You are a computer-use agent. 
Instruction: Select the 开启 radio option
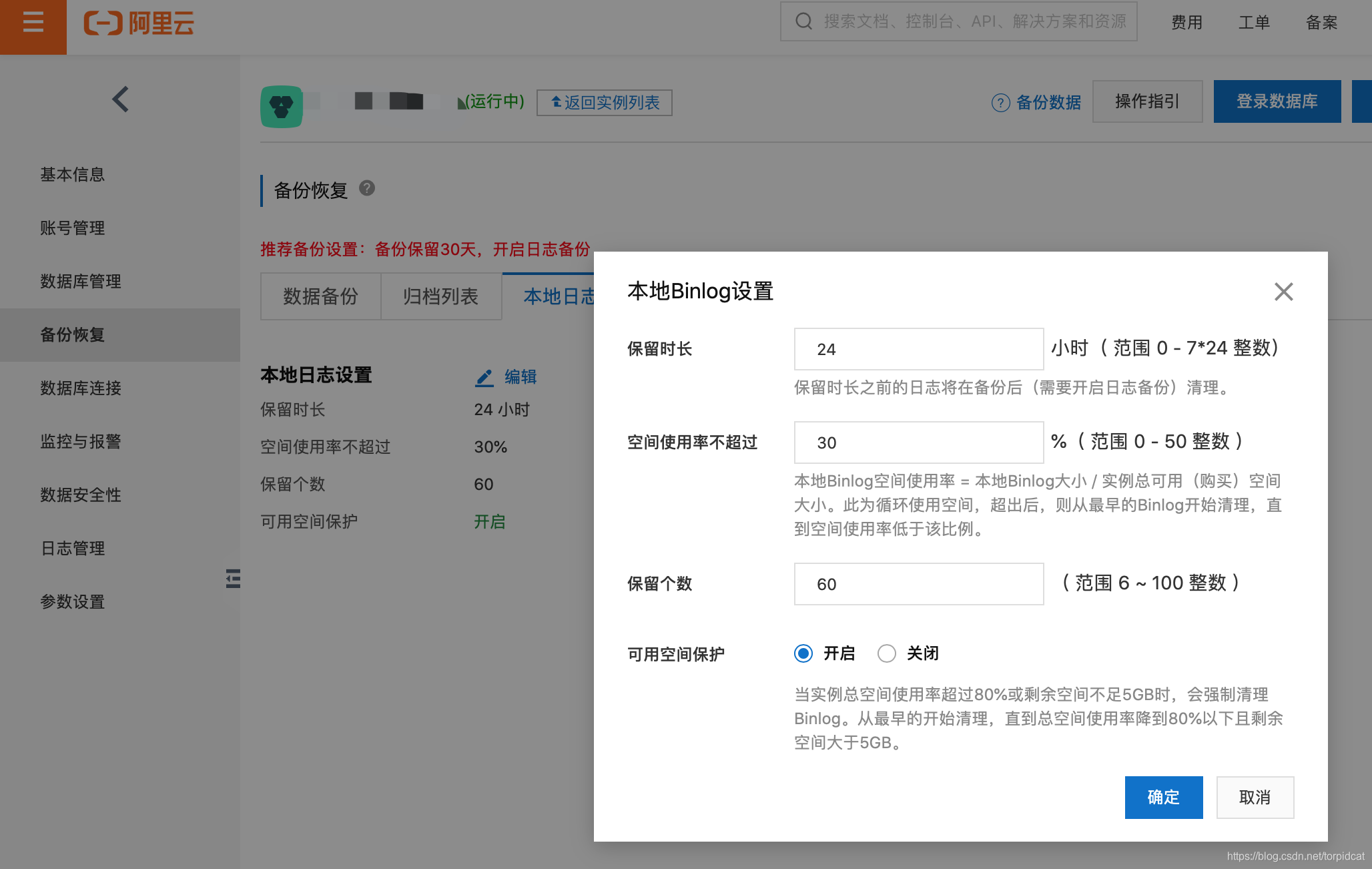point(803,653)
